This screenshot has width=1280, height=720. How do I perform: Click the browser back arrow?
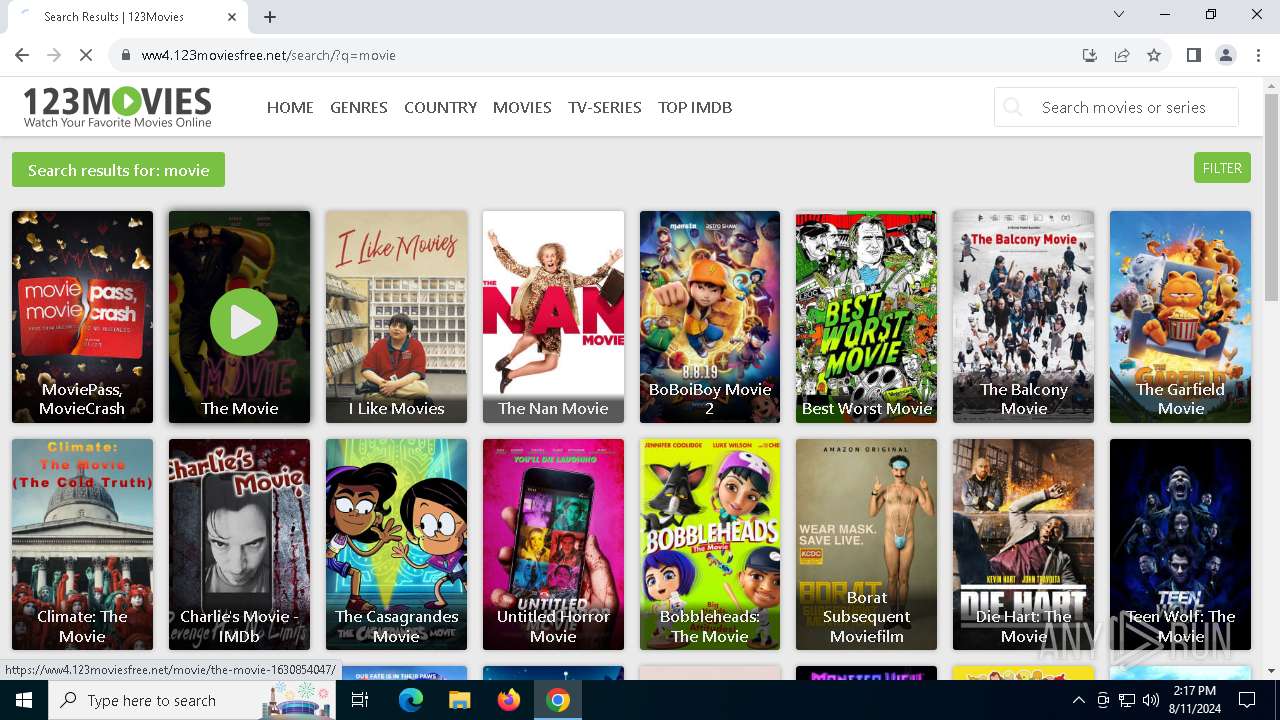(x=22, y=55)
